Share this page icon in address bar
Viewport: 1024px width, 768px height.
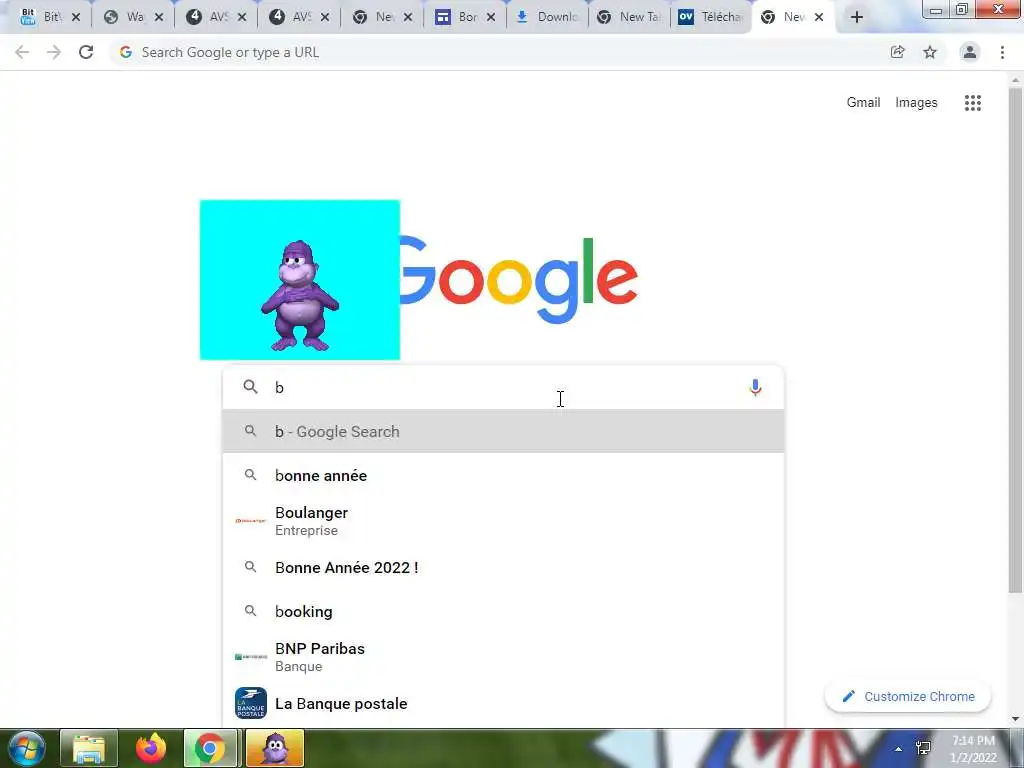click(898, 52)
